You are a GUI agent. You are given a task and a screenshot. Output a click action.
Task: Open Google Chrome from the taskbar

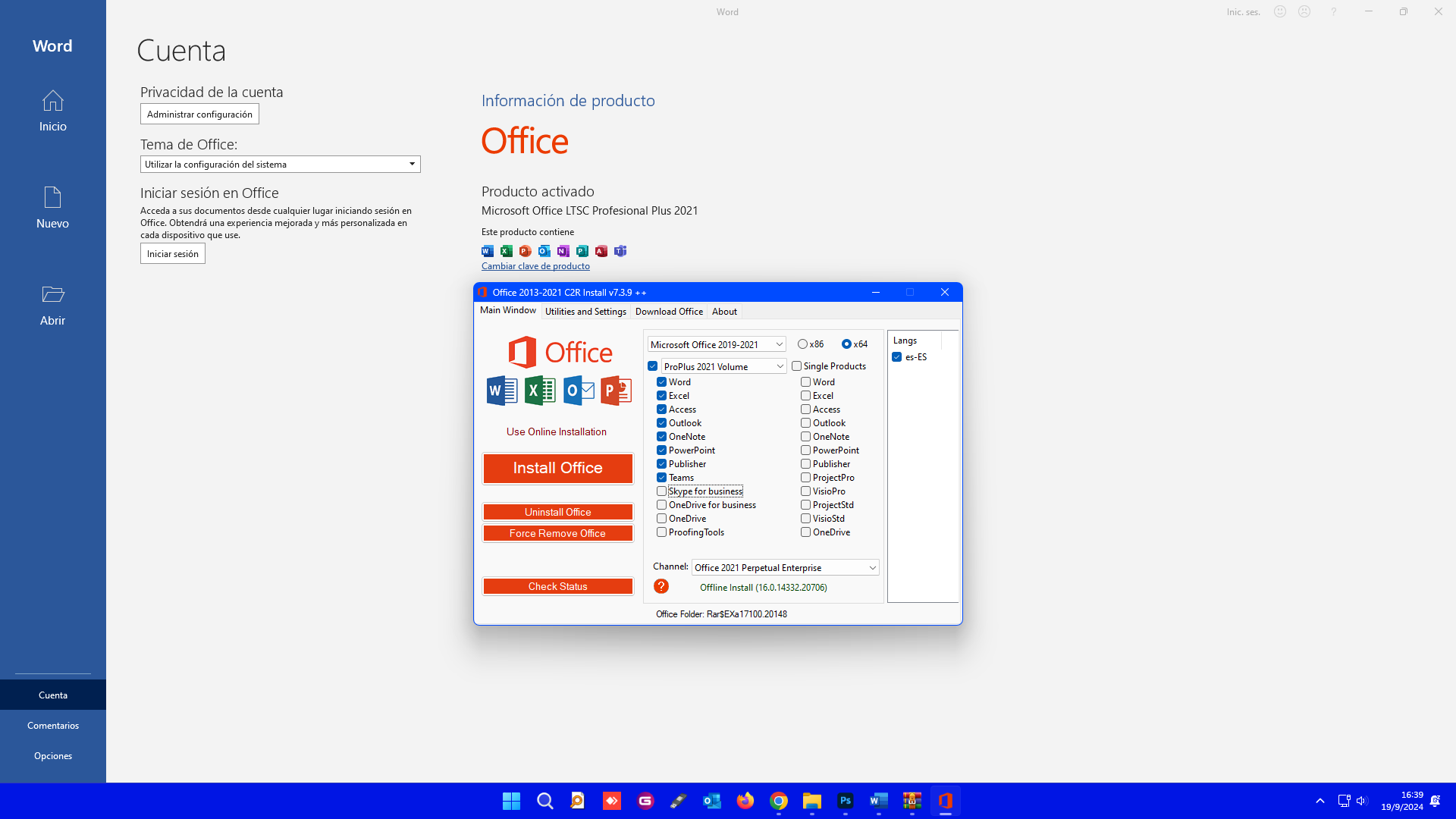tap(779, 801)
